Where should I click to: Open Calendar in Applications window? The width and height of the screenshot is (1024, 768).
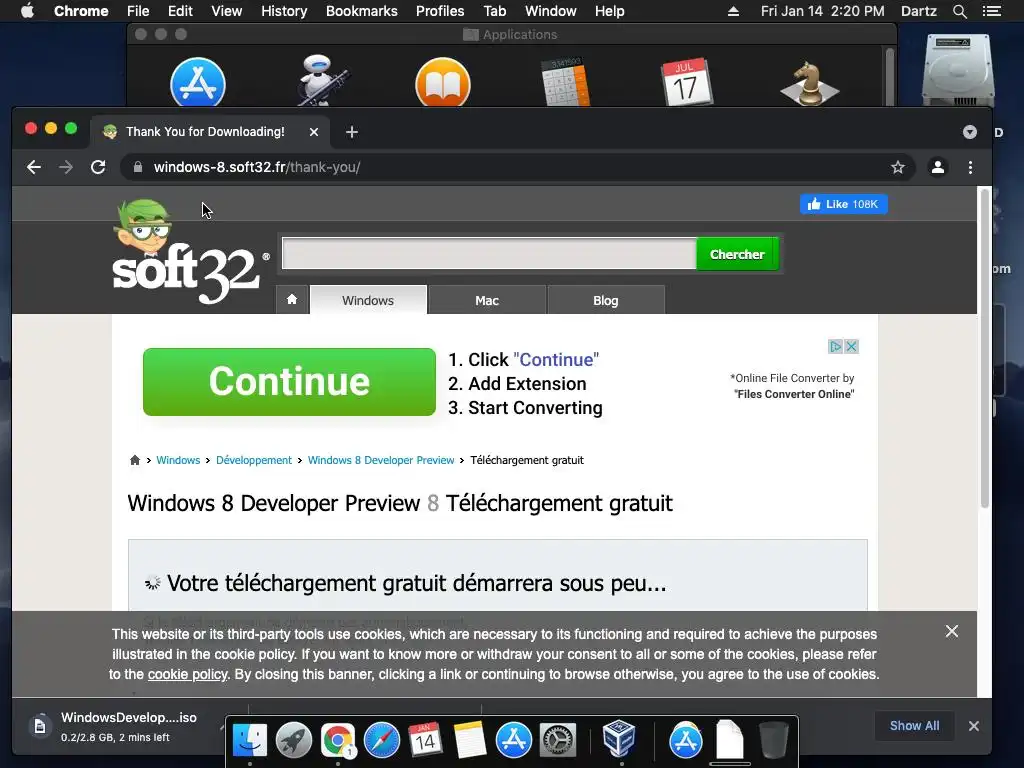pyautogui.click(x=687, y=82)
